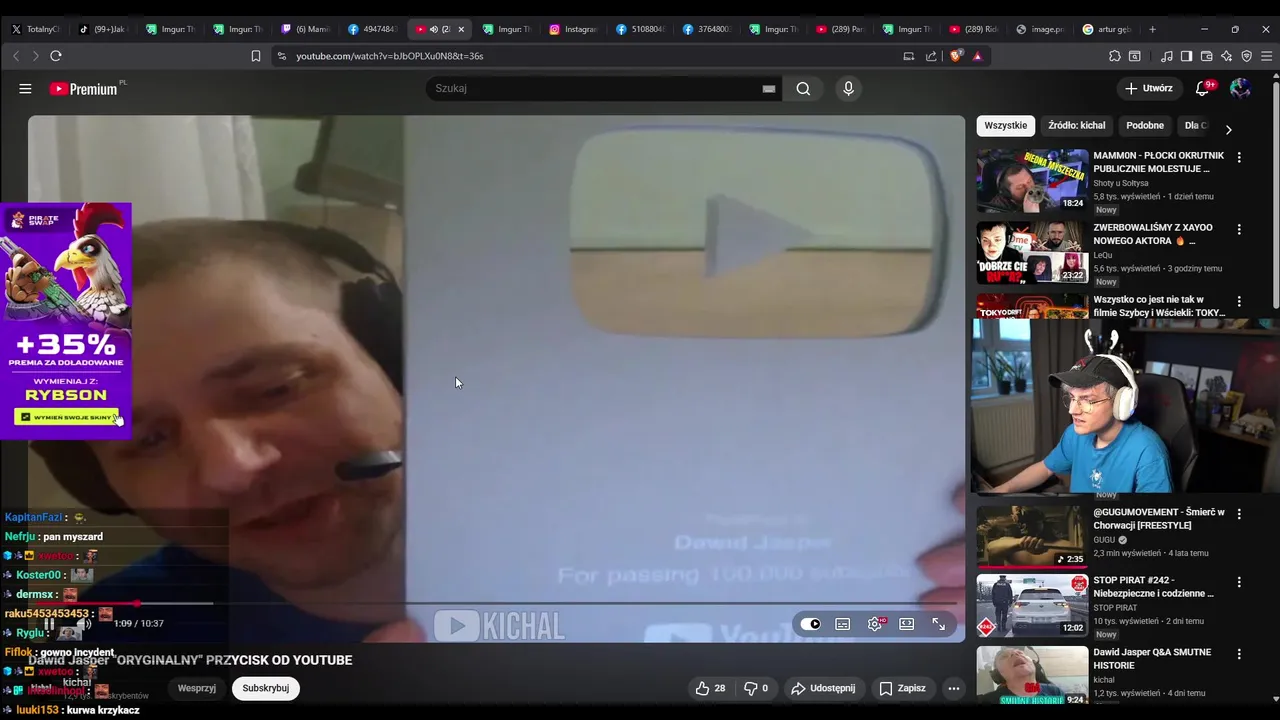Save video with Zapisz button

pos(902,688)
